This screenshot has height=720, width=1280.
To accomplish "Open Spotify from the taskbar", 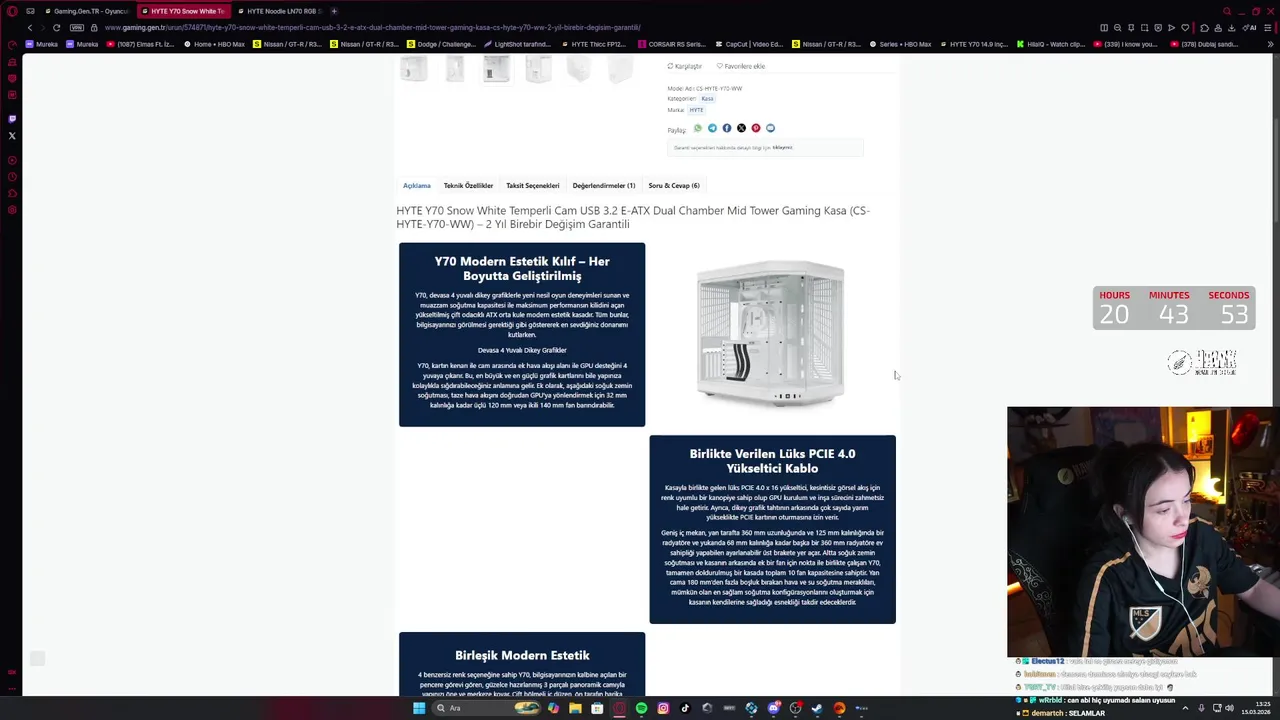I will point(641,708).
